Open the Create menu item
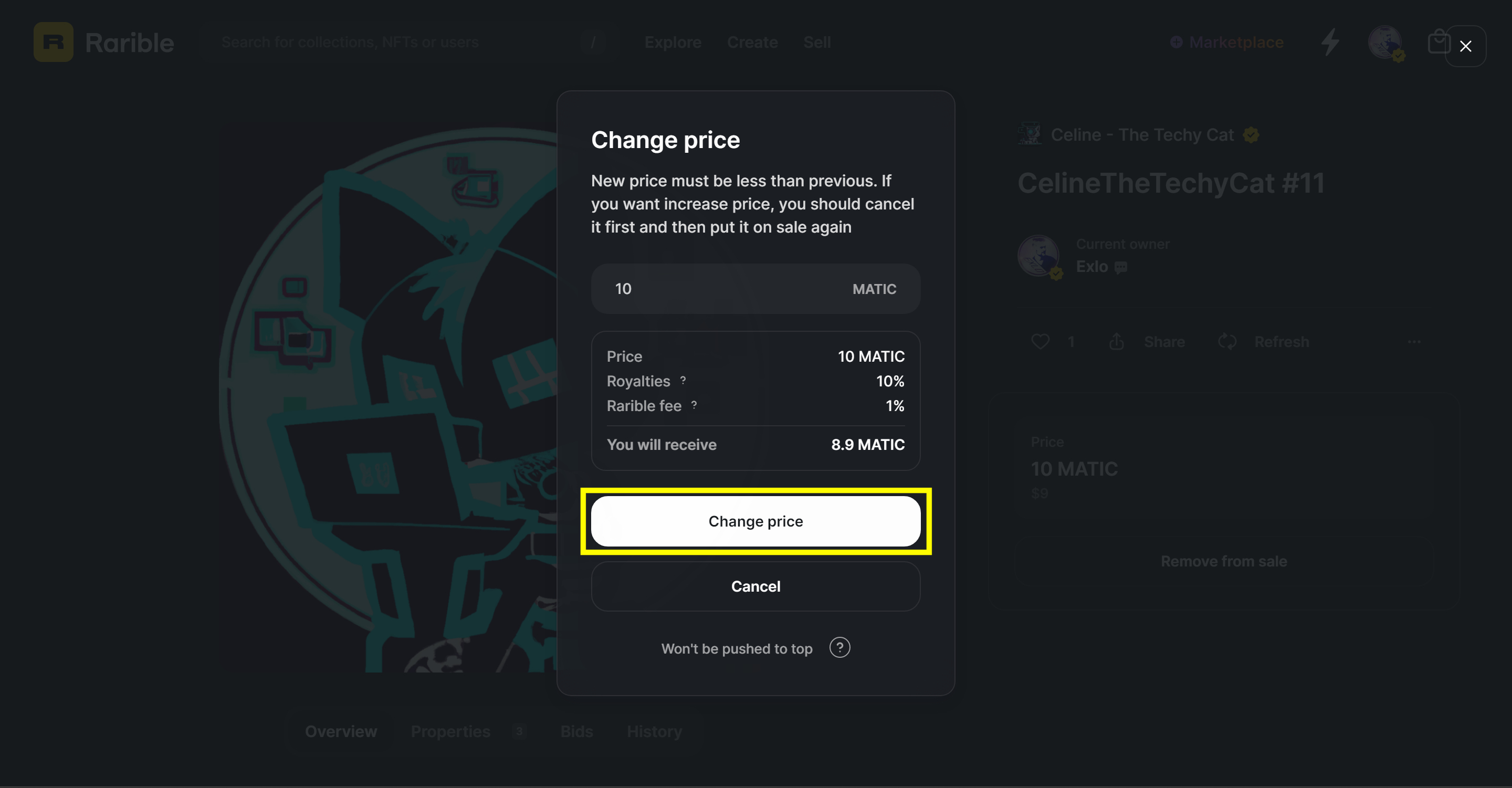The image size is (1512, 788). click(752, 42)
